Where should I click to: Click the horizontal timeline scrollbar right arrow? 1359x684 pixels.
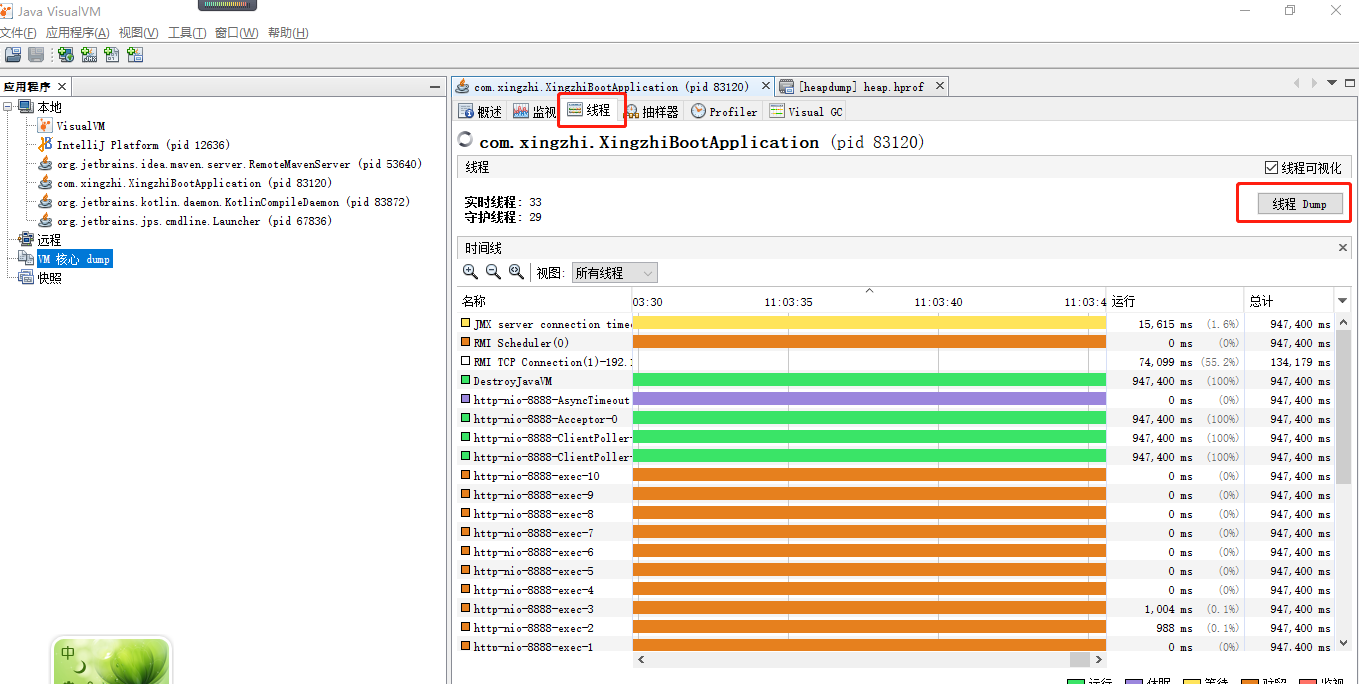coord(1098,660)
